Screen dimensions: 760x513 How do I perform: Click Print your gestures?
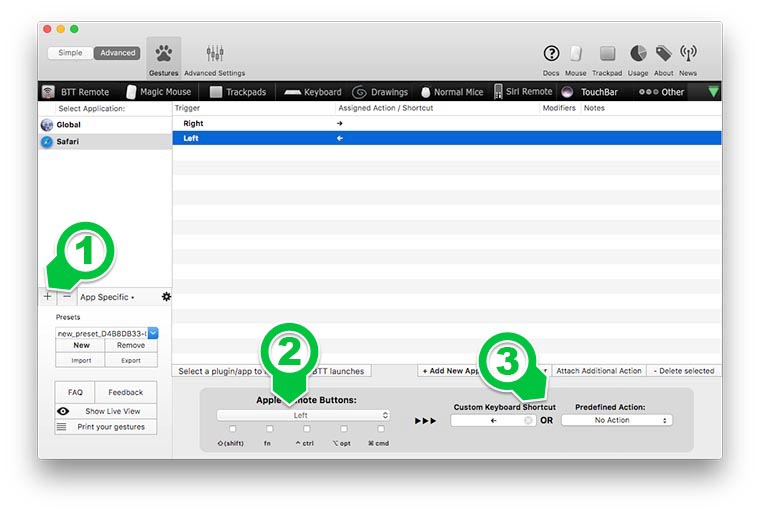pyautogui.click(x=106, y=427)
